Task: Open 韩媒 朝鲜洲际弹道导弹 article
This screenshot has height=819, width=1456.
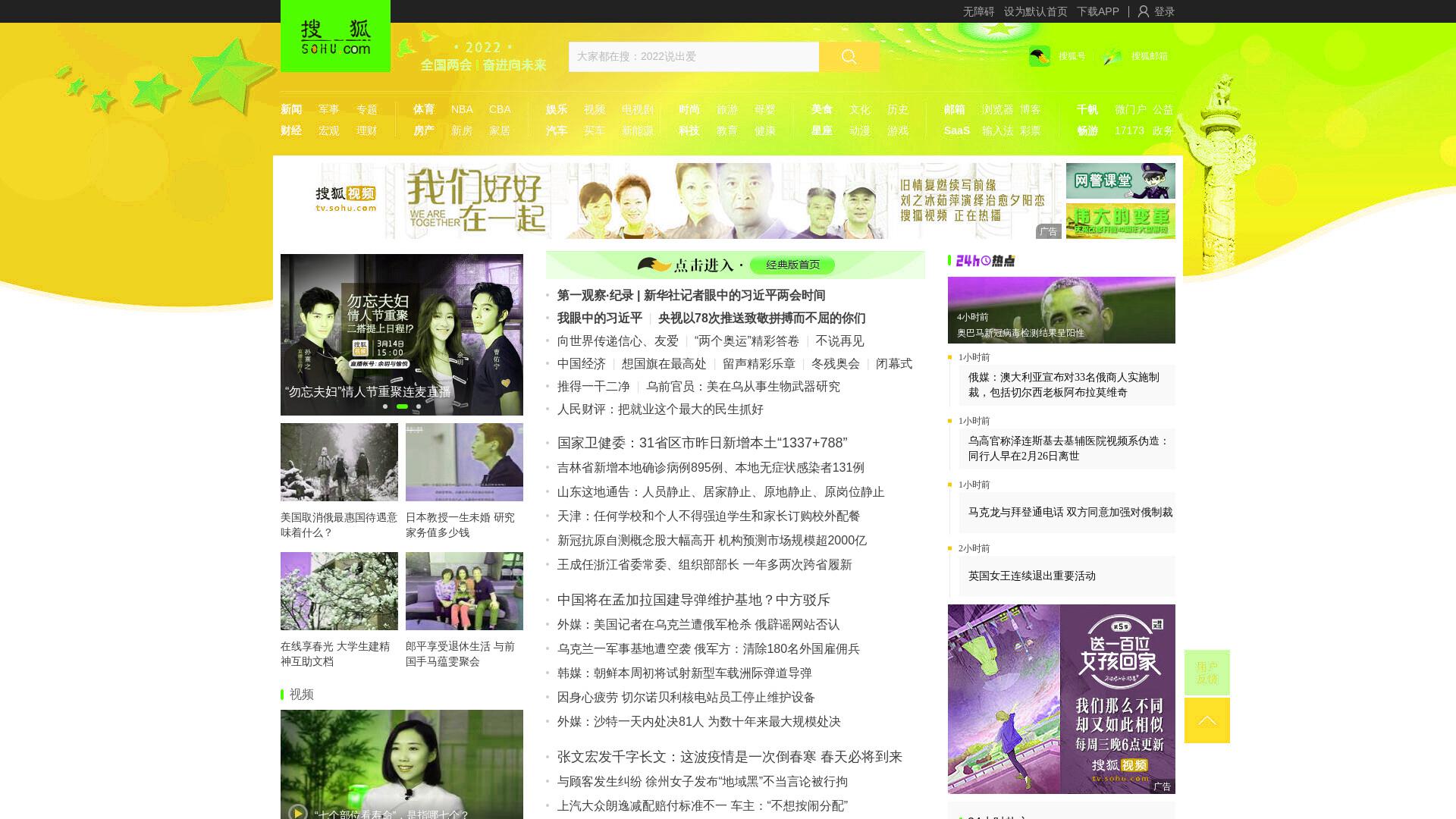Action: point(684,673)
